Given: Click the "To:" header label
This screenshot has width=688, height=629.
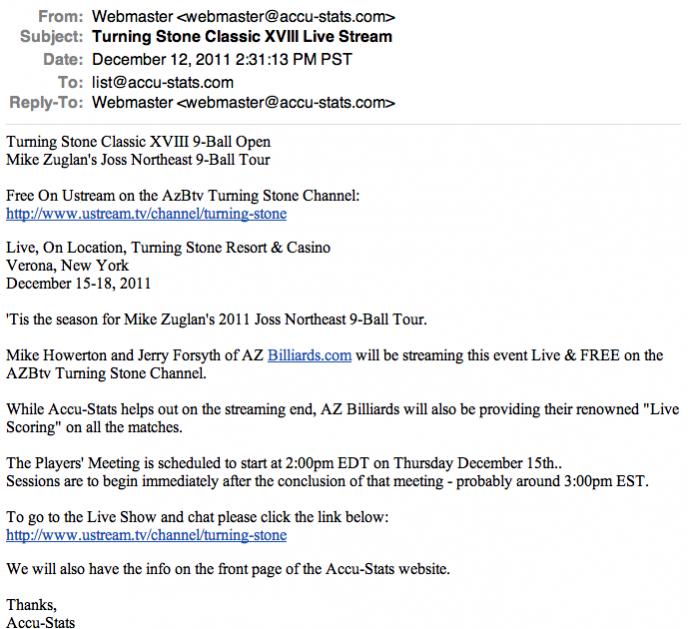Looking at the screenshot, I should 69,82.
